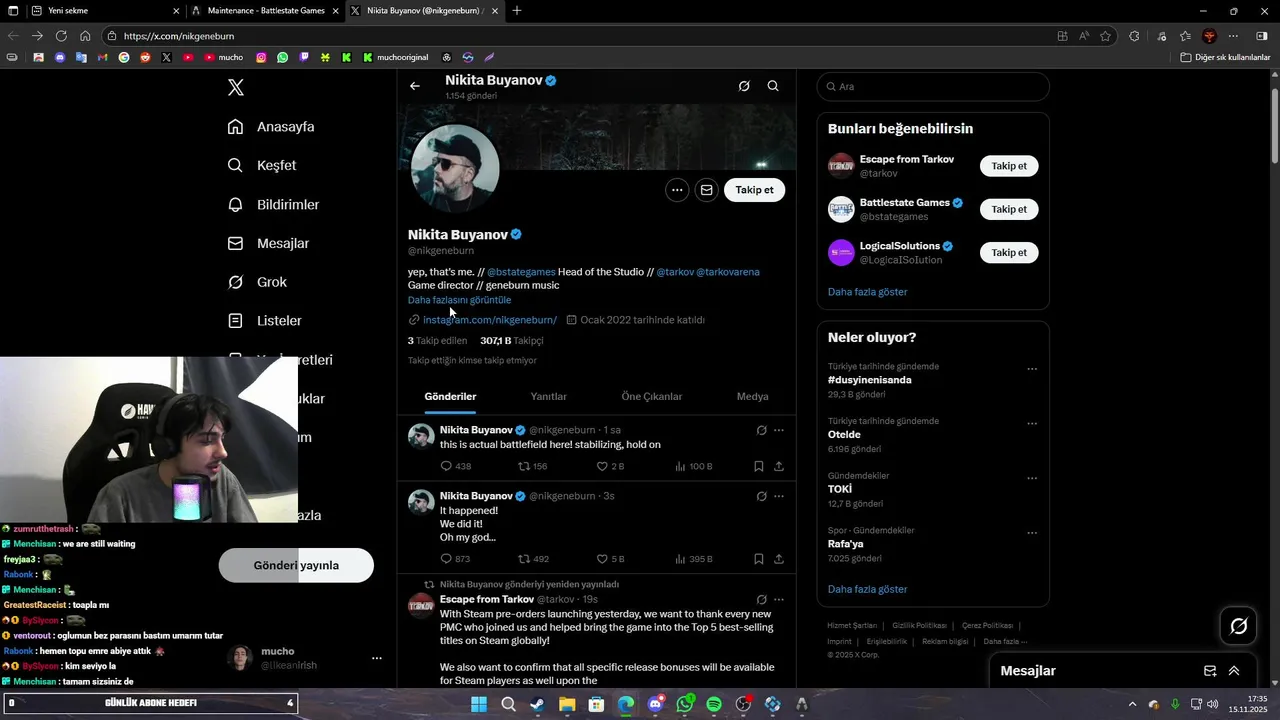Open Keşfet in the sidebar
This screenshot has width=1280, height=720.
point(262,166)
